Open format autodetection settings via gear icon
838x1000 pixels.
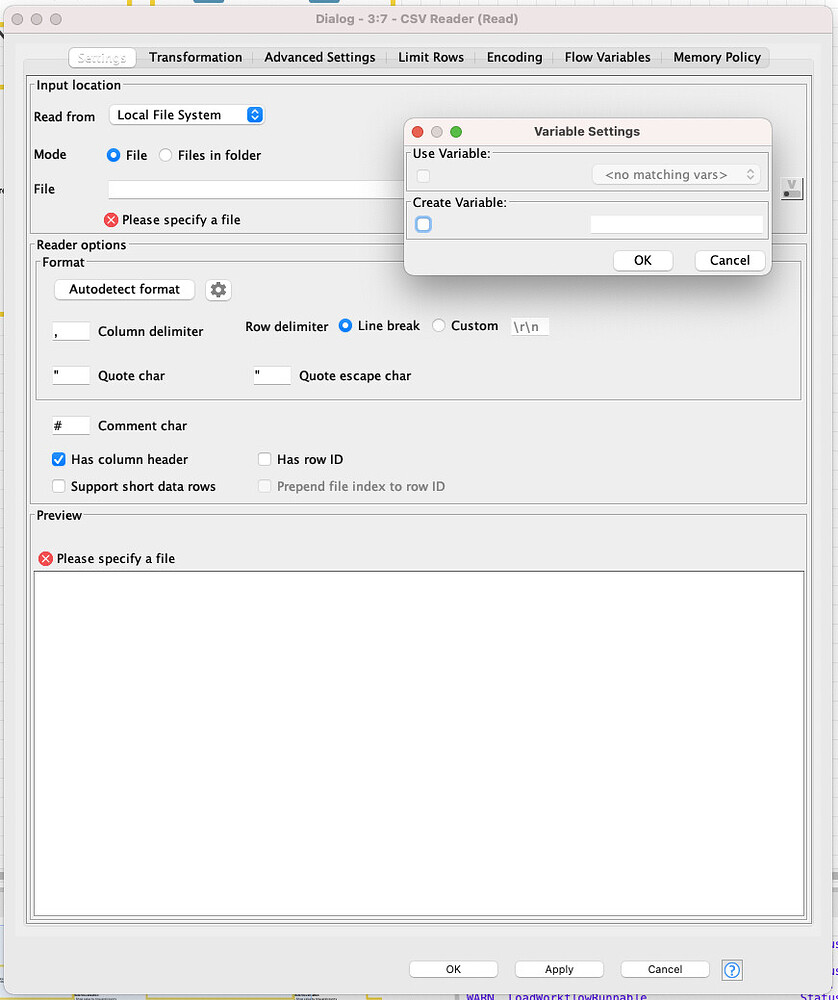click(218, 289)
